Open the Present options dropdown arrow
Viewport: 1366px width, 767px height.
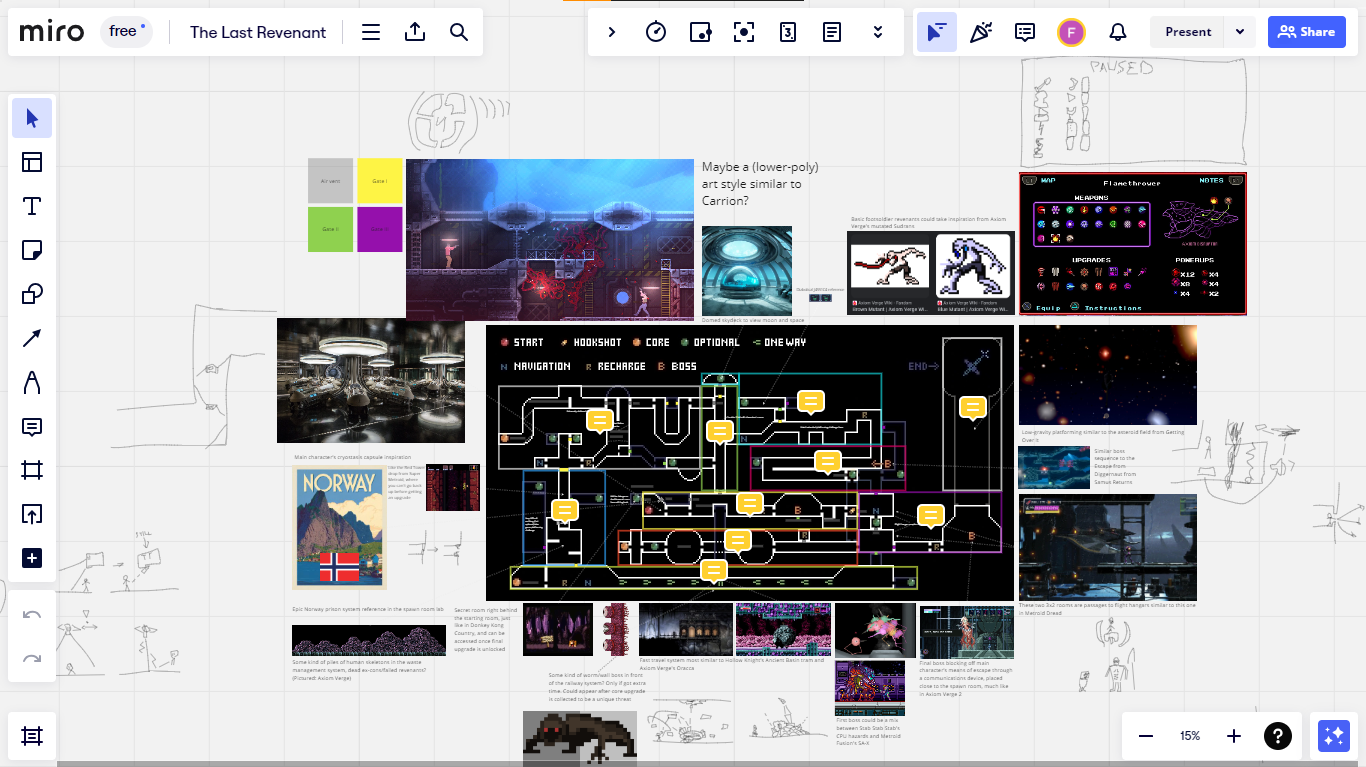1240,32
